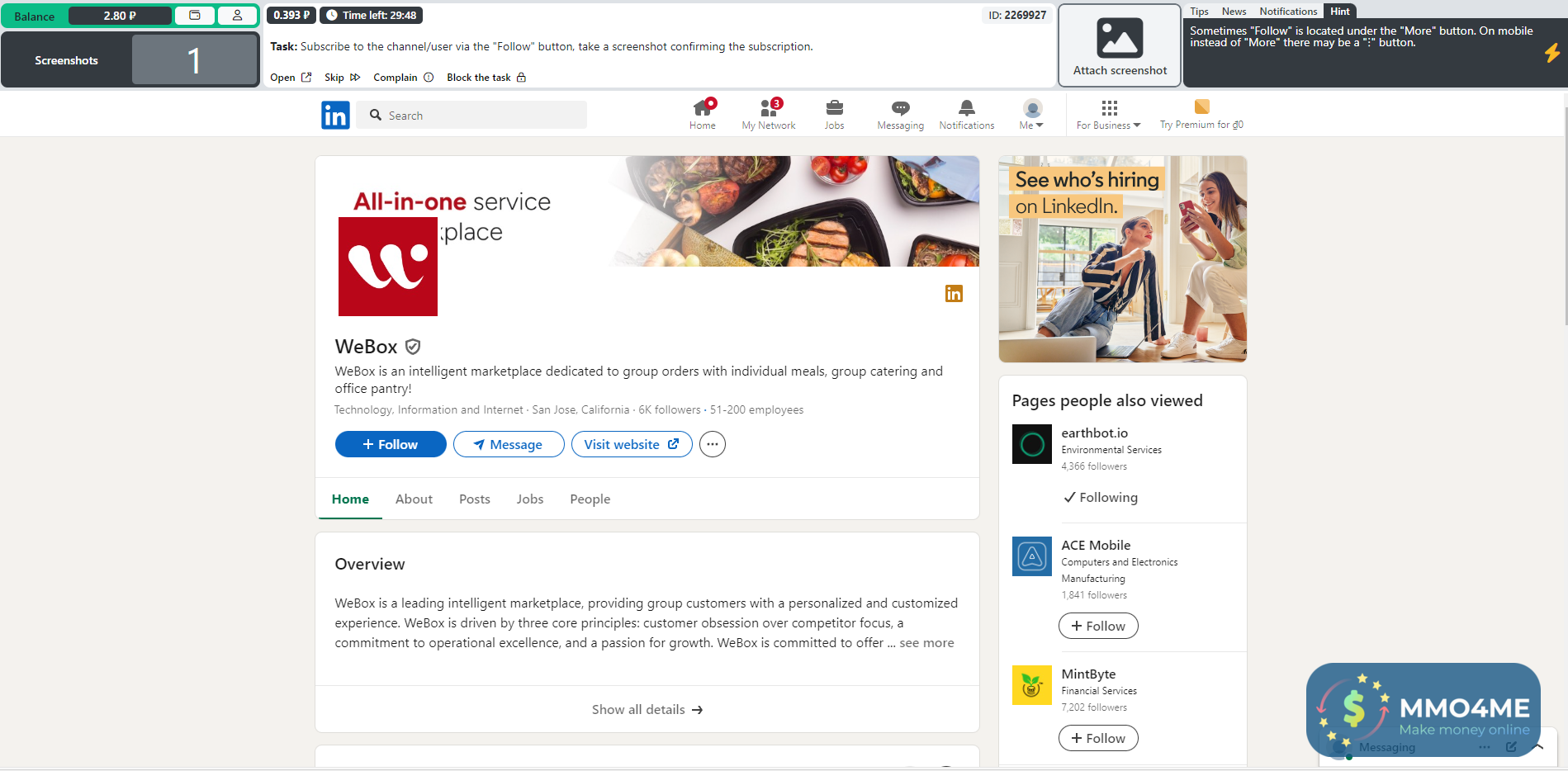Click the 2.80 ₽ balance amount
This screenshot has width=1568, height=771.
[120, 16]
